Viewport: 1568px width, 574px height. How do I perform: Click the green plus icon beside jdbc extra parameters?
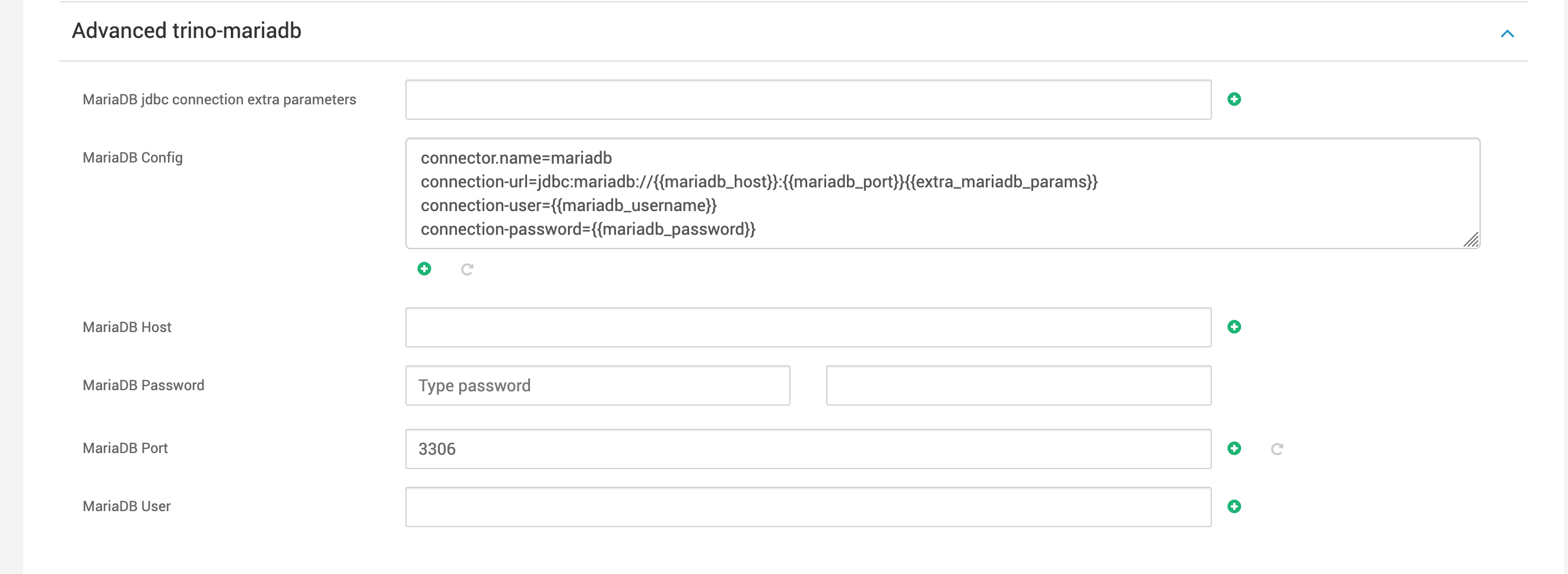(x=1234, y=99)
